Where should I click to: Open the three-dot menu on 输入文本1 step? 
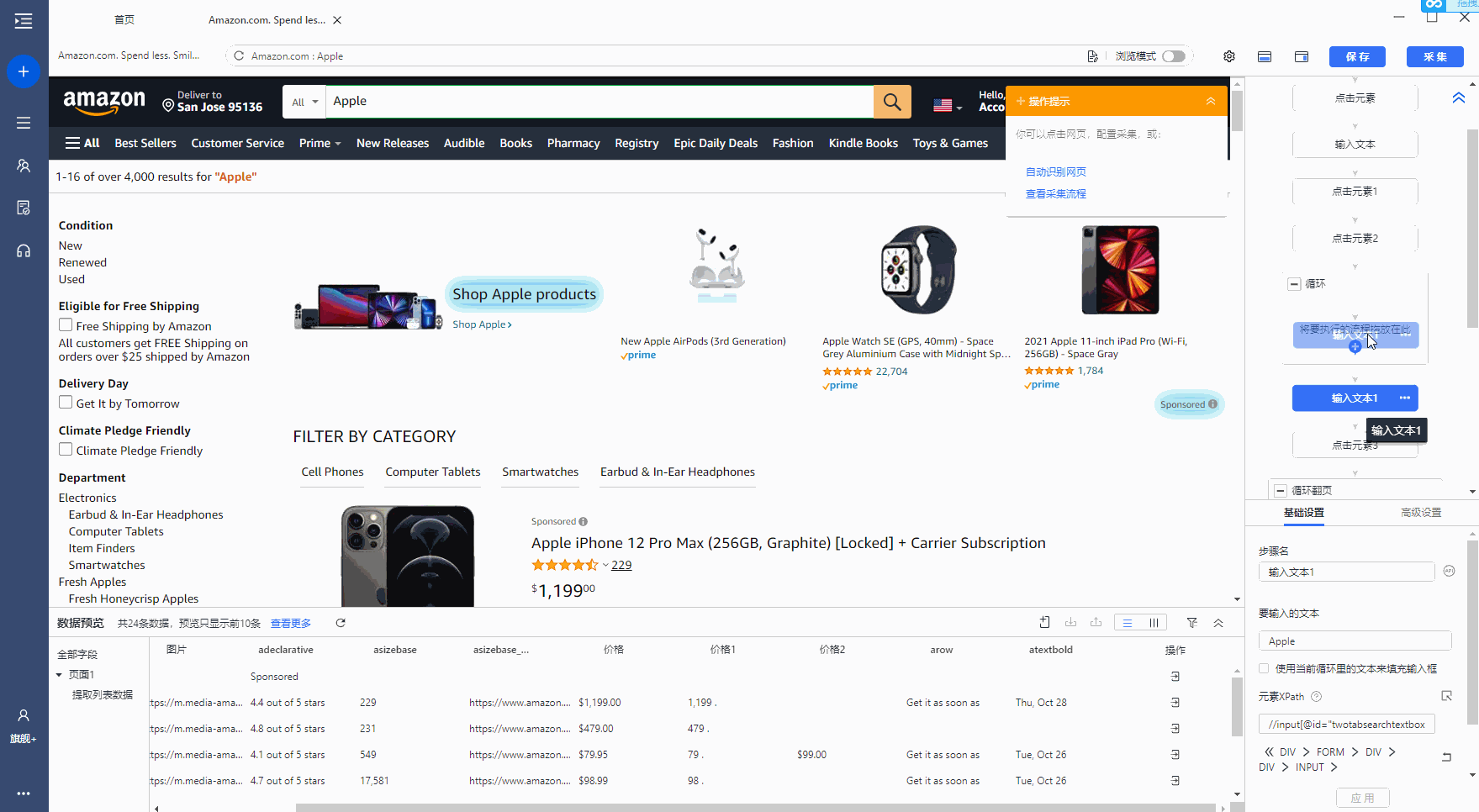(1405, 398)
